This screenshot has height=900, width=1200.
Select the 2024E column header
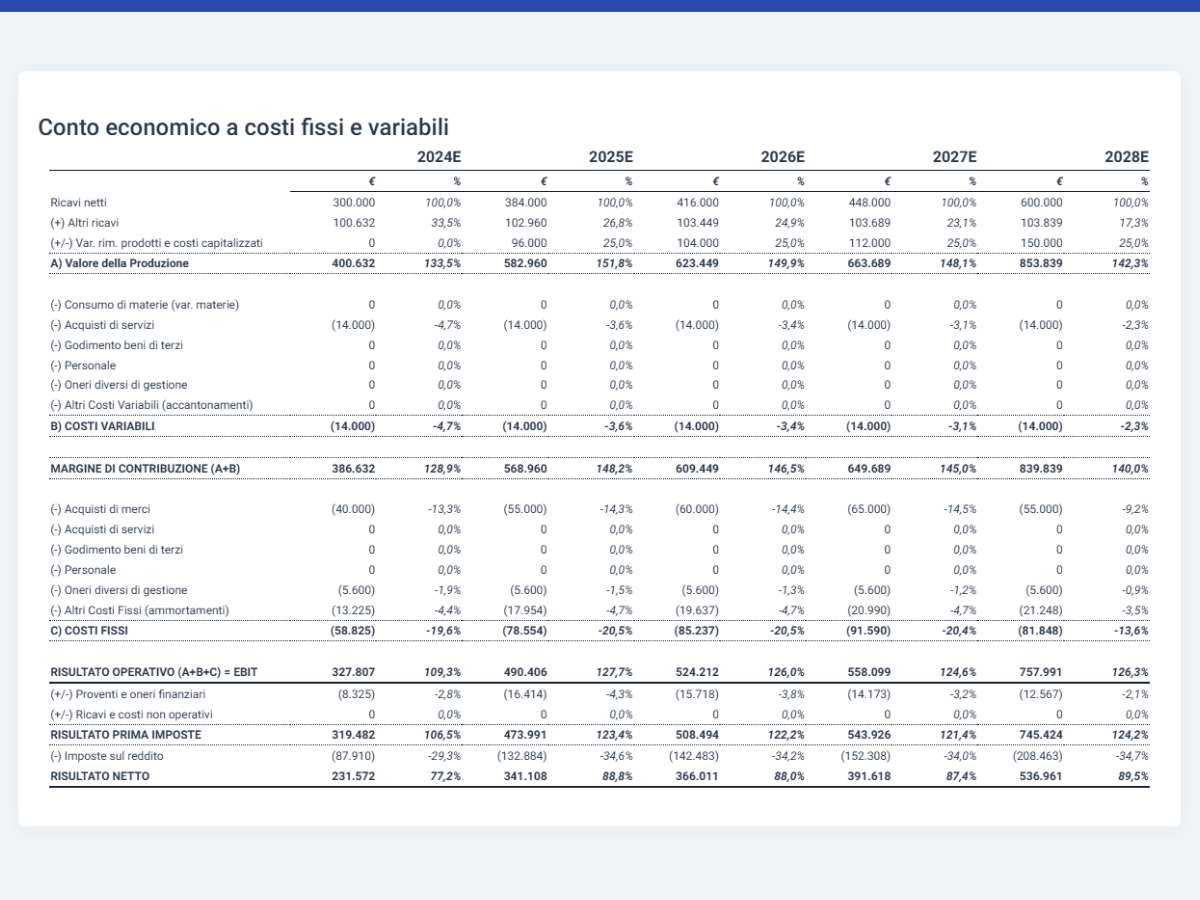(x=439, y=157)
